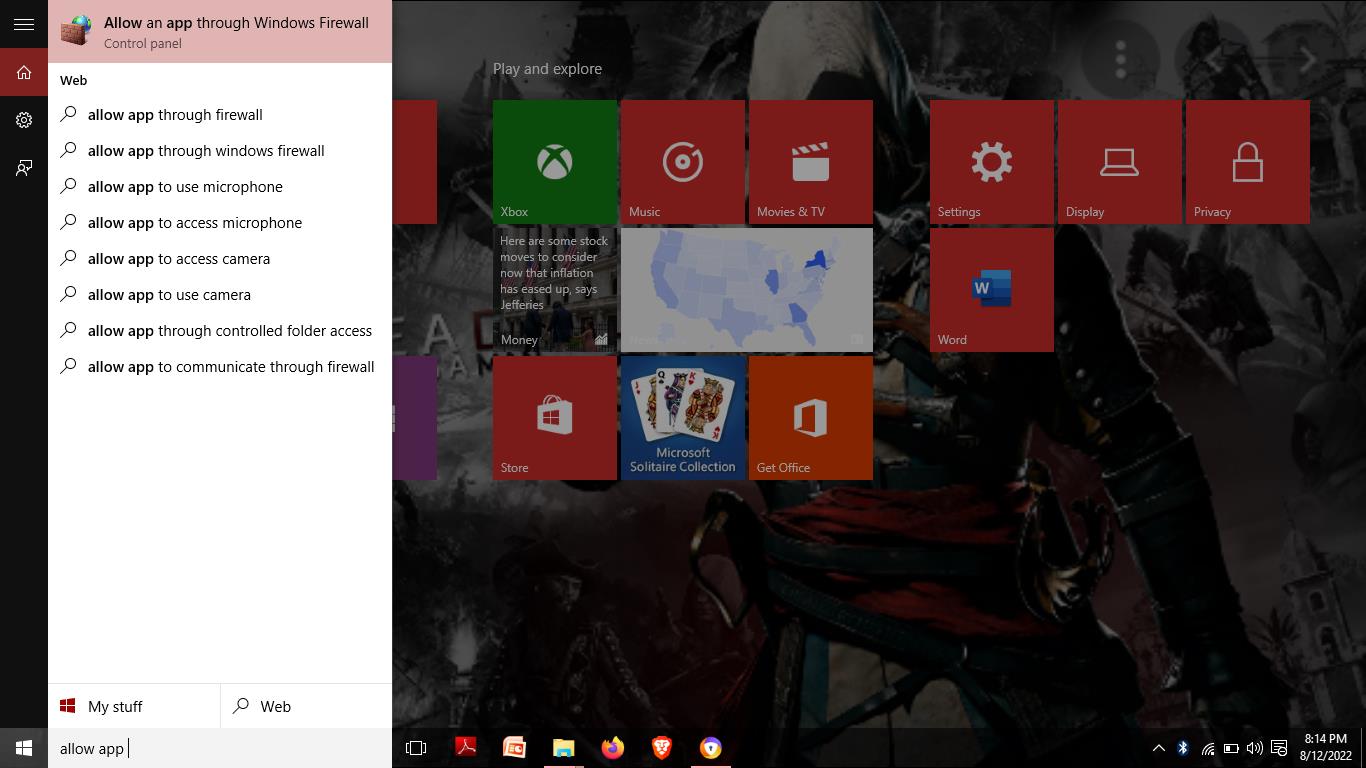The image size is (1366, 768).
Task: Open Allow an app through Windows Firewall result
Action: (220, 31)
